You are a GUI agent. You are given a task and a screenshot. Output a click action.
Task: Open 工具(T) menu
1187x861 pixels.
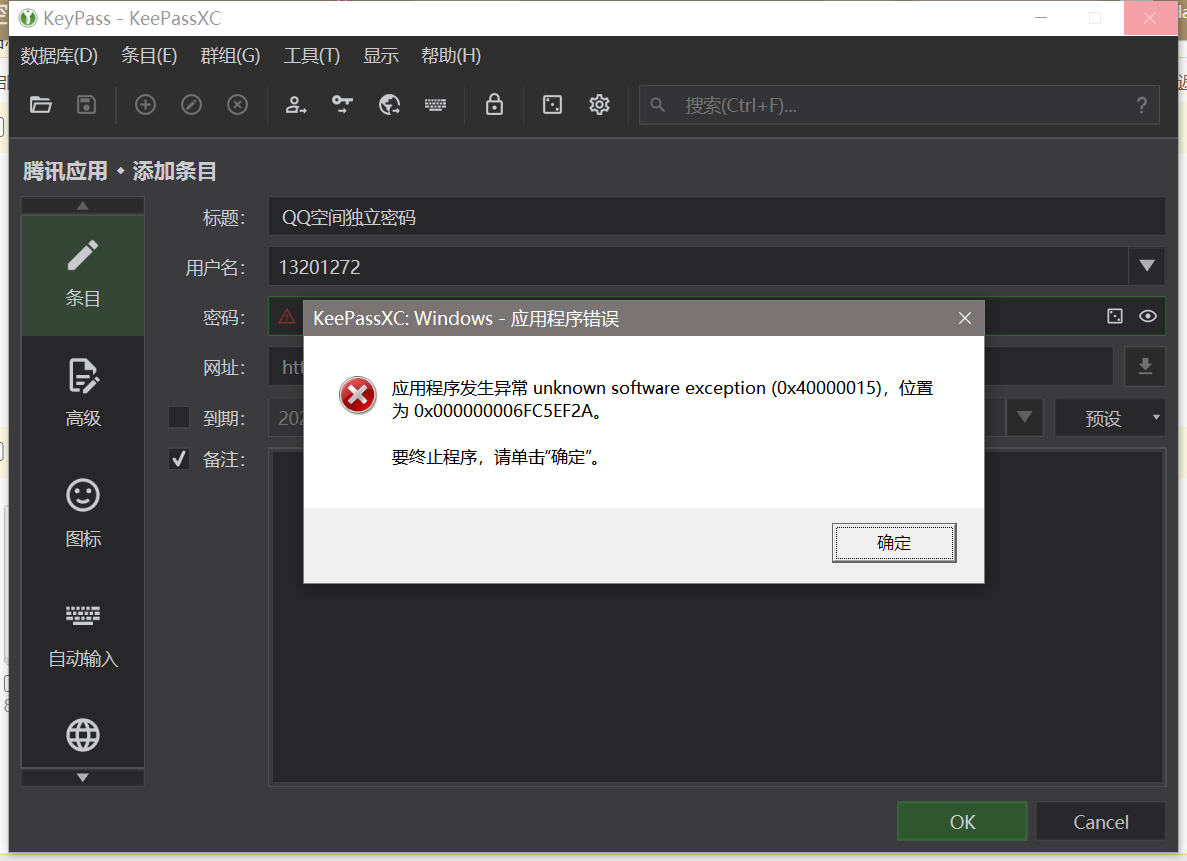click(x=312, y=56)
